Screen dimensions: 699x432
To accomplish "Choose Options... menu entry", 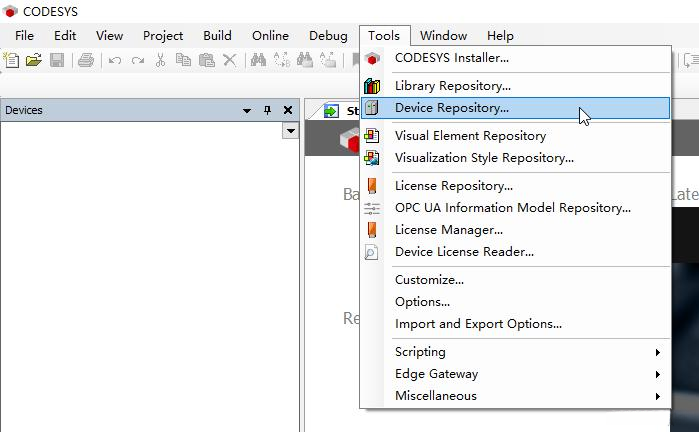I will 515,302.
